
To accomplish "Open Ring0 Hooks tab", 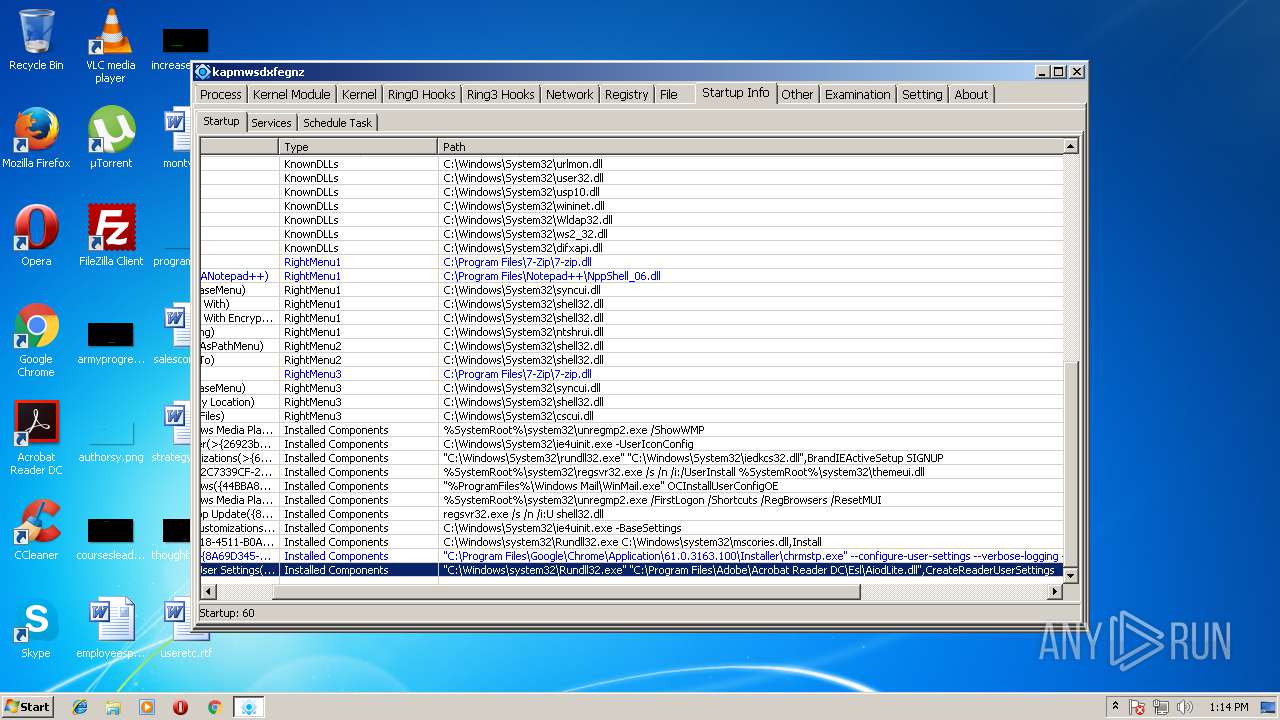I will (x=421, y=94).
